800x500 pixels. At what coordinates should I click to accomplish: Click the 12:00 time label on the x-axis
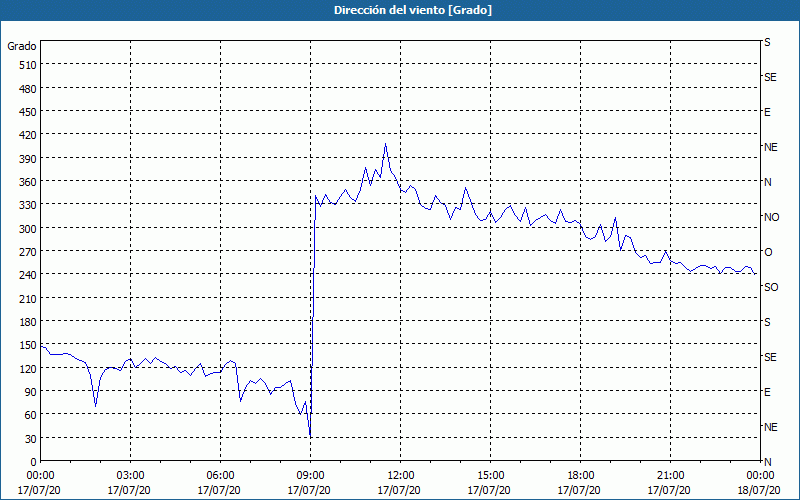(x=400, y=476)
